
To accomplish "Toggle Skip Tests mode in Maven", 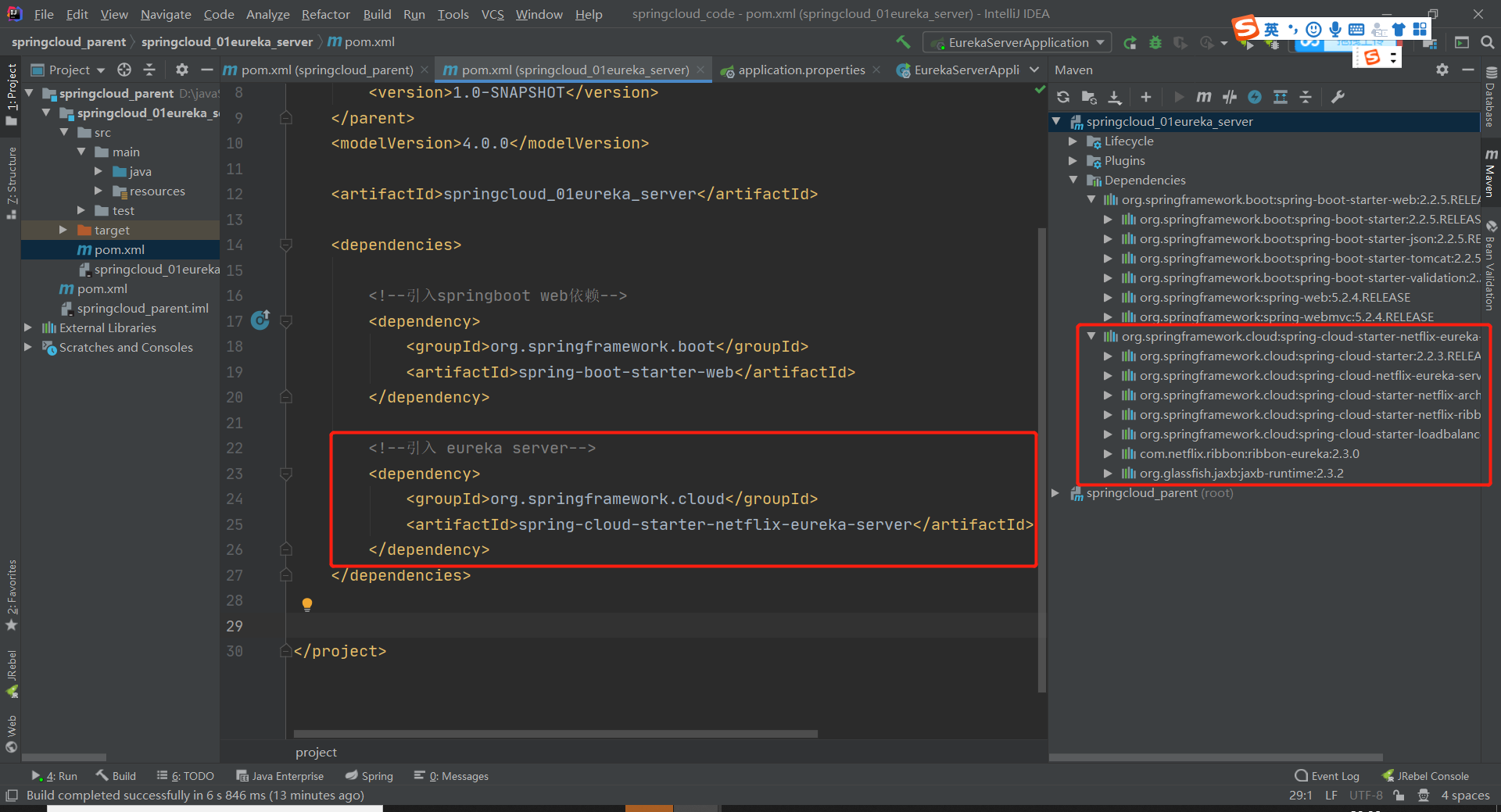I will (x=1255, y=97).
